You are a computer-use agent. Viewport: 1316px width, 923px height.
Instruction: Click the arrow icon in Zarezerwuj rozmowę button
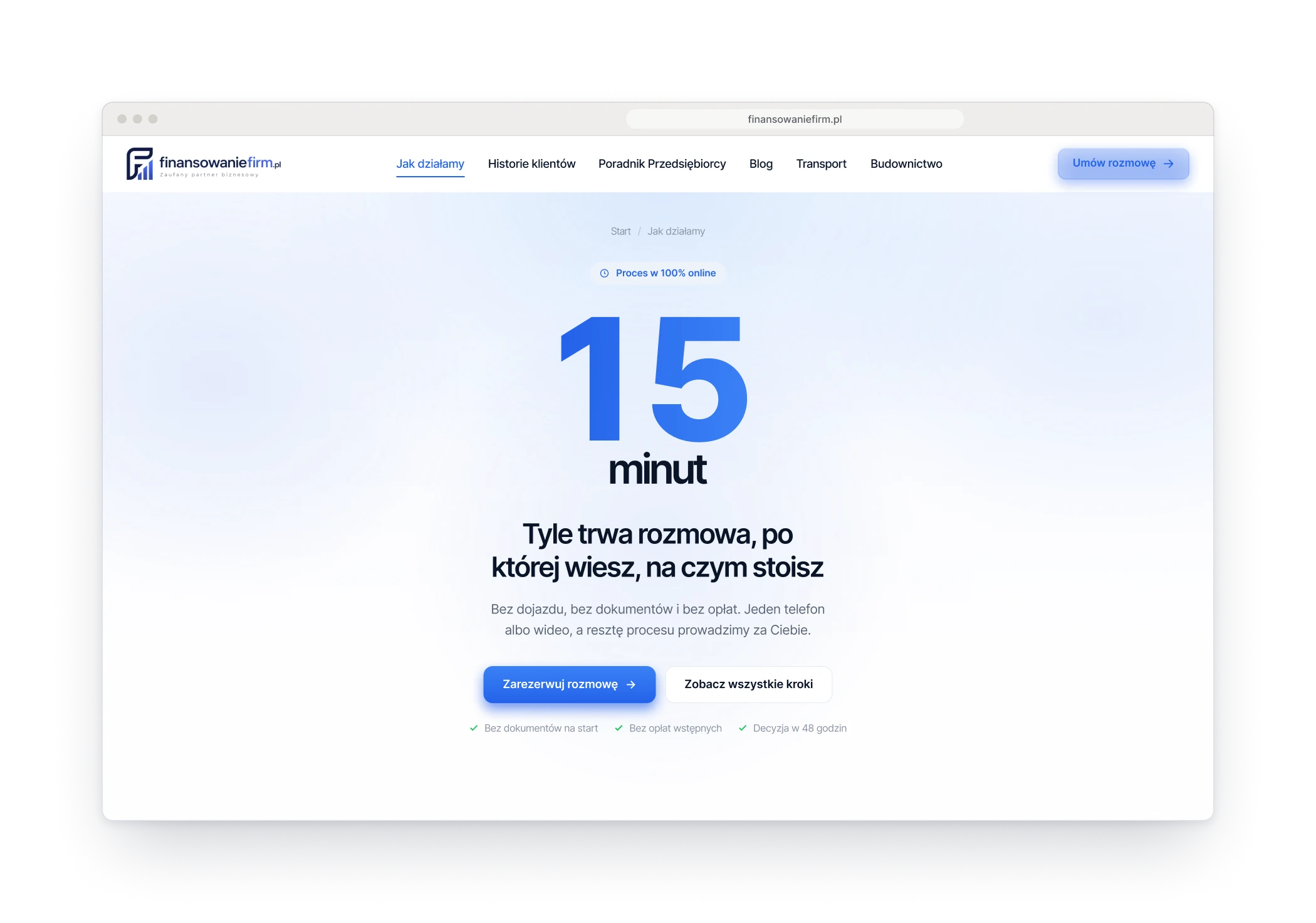coord(631,685)
